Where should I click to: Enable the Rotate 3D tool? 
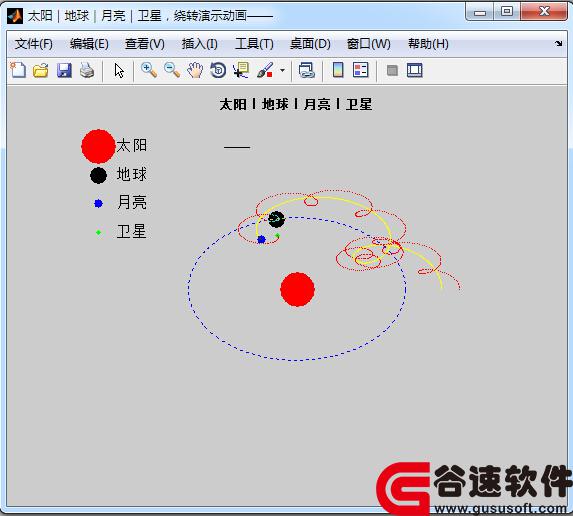pos(218,70)
